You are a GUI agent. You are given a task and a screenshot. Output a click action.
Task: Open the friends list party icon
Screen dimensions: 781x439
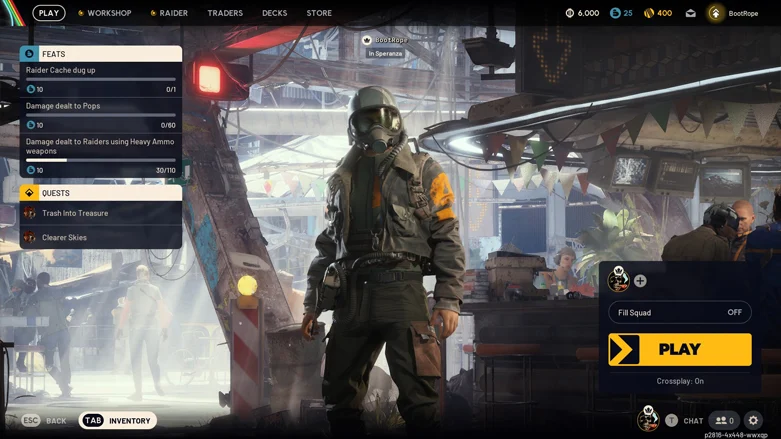pyautogui.click(x=724, y=421)
